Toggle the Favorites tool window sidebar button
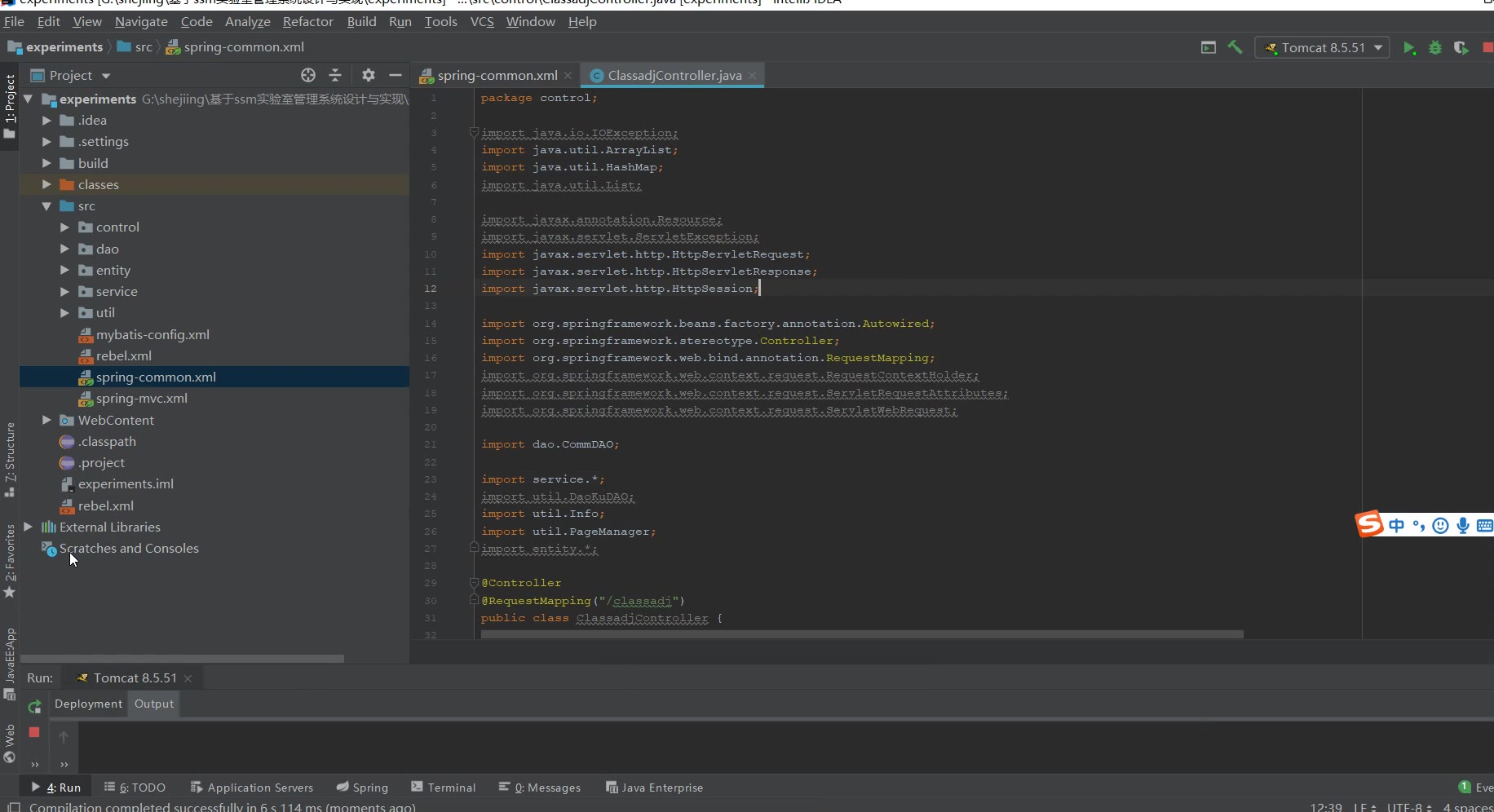 [10, 561]
